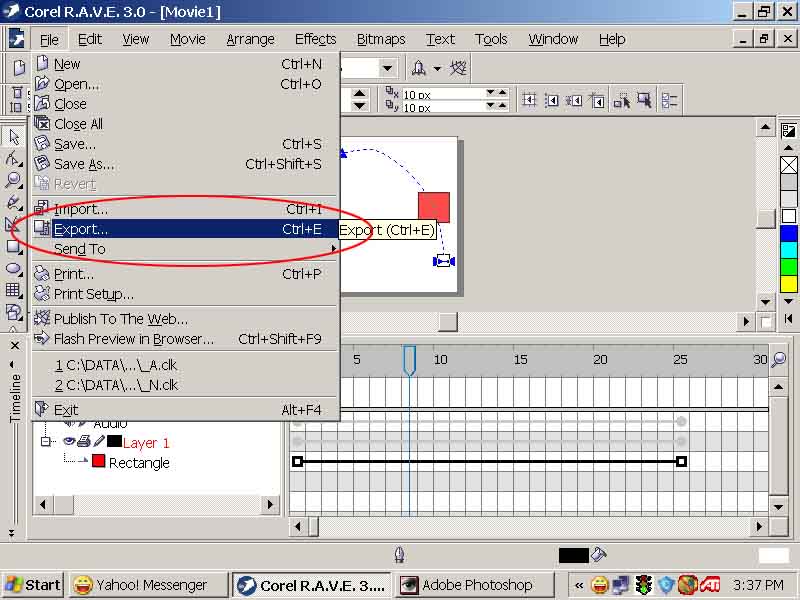Click the Corel R.A.V.E. taskbar button
The image size is (800, 600).
[x=311, y=585]
